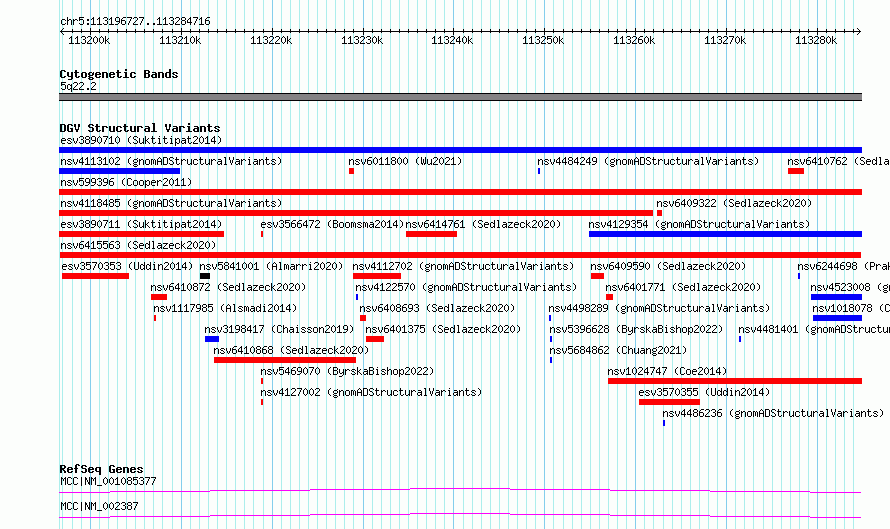Select the blue bar under nsv3198417
Screen dimensions: 890x529
(x=212, y=339)
